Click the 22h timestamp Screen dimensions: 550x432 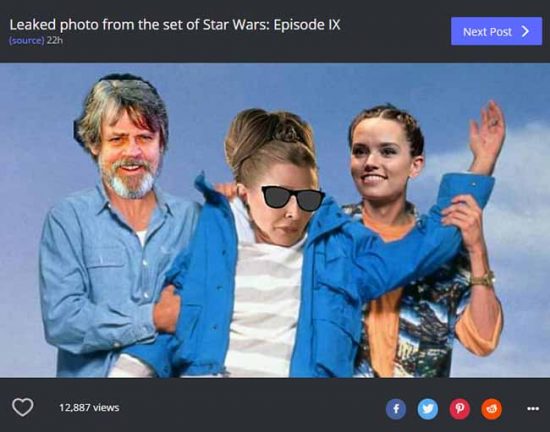[55, 40]
